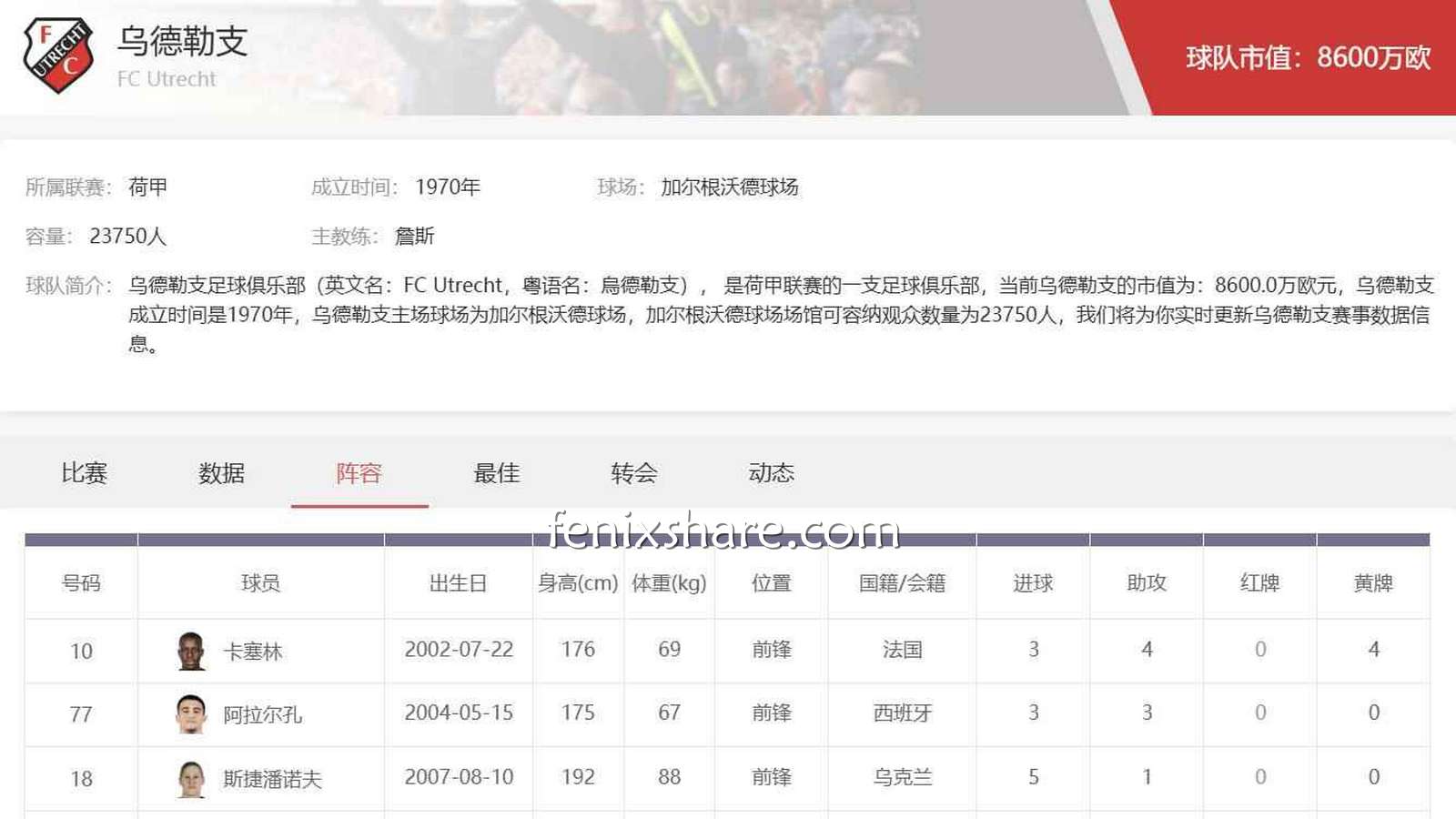1456x819 pixels.
Task: Click nationality 乌克兰
Action: tap(902, 777)
